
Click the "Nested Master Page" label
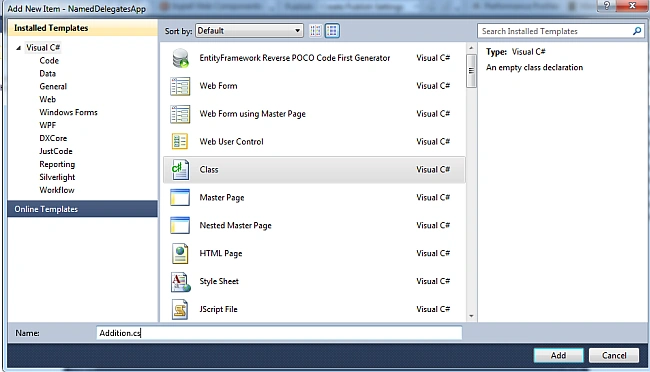235,225
